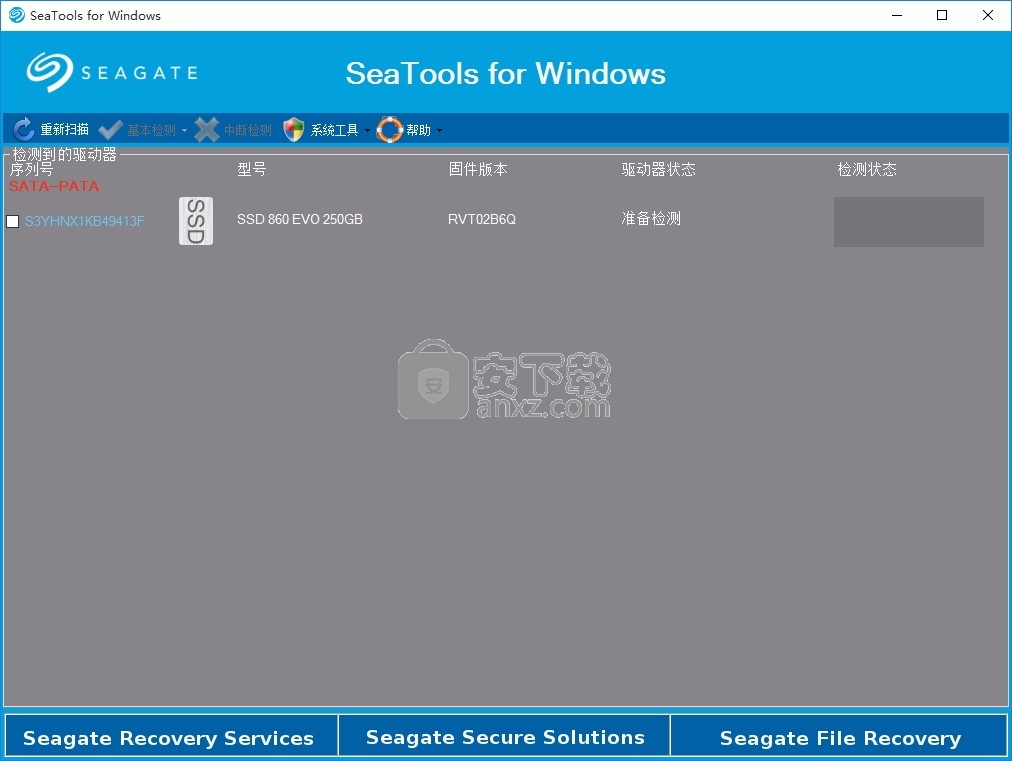Click the abort tests X icon

(x=207, y=130)
